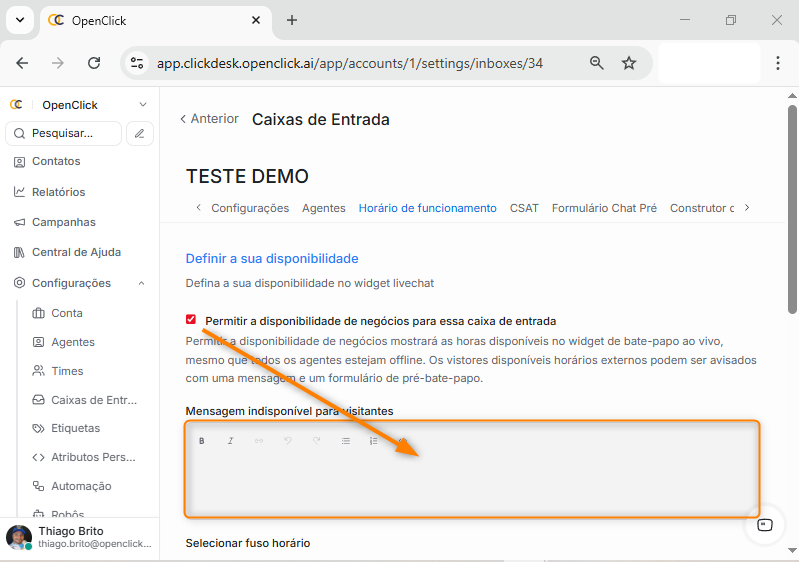This screenshot has height=562, width=799.
Task: Reload the page in browser
Action: pyautogui.click(x=94, y=63)
